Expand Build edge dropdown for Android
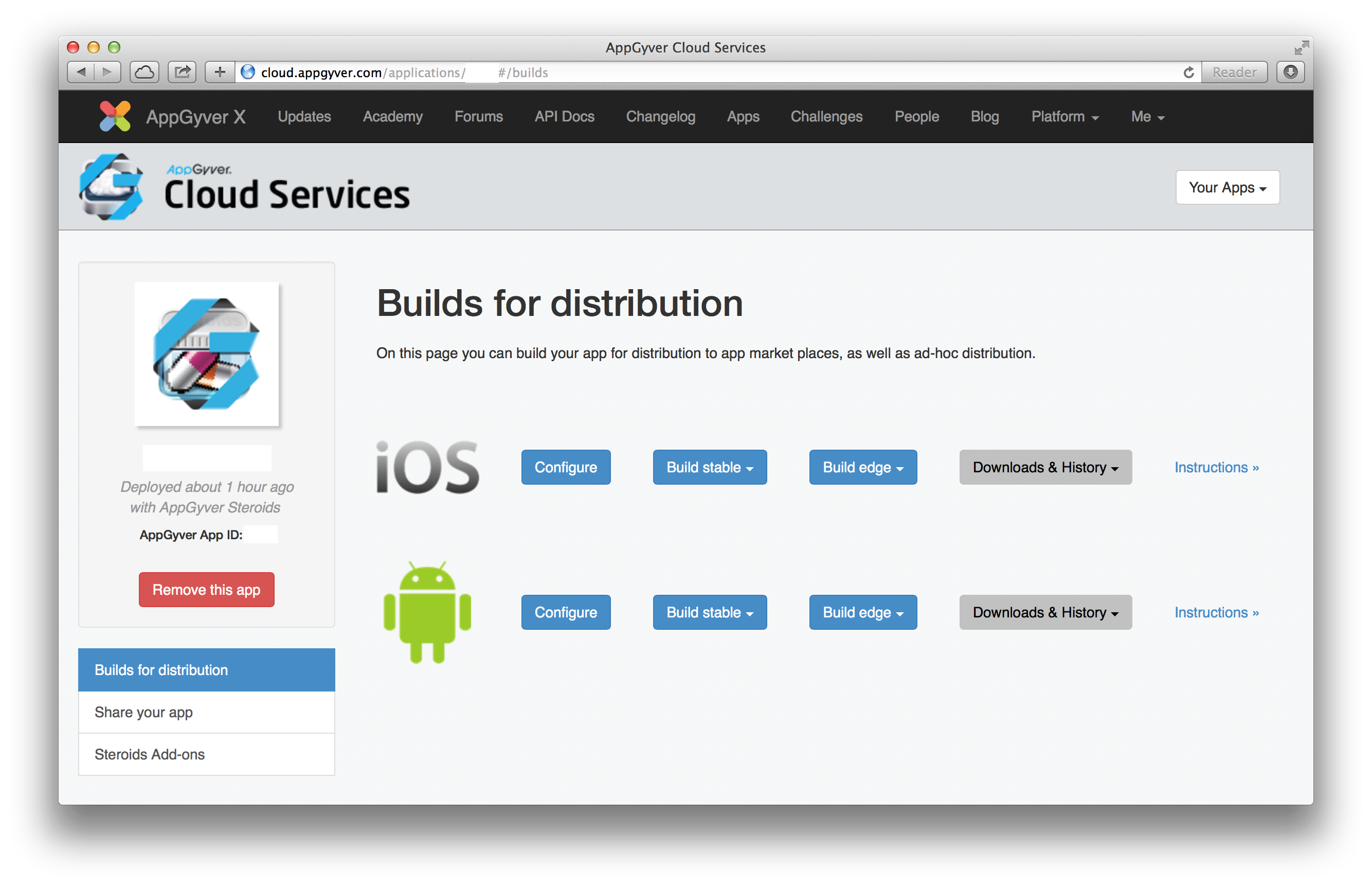Image resolution: width=1372 pixels, height=886 pixels. tap(862, 612)
